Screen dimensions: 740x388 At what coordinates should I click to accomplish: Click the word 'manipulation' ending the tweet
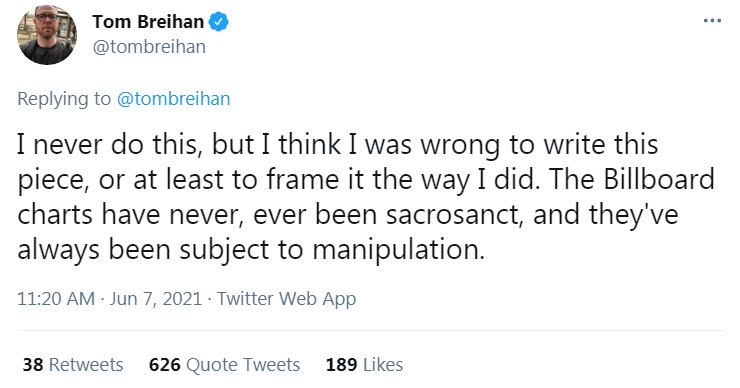tap(398, 250)
